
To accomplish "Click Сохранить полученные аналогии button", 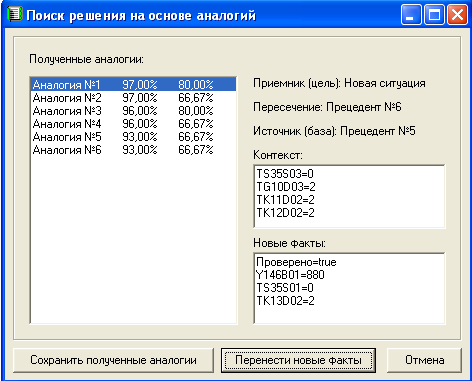I will pyautogui.click(x=113, y=360).
